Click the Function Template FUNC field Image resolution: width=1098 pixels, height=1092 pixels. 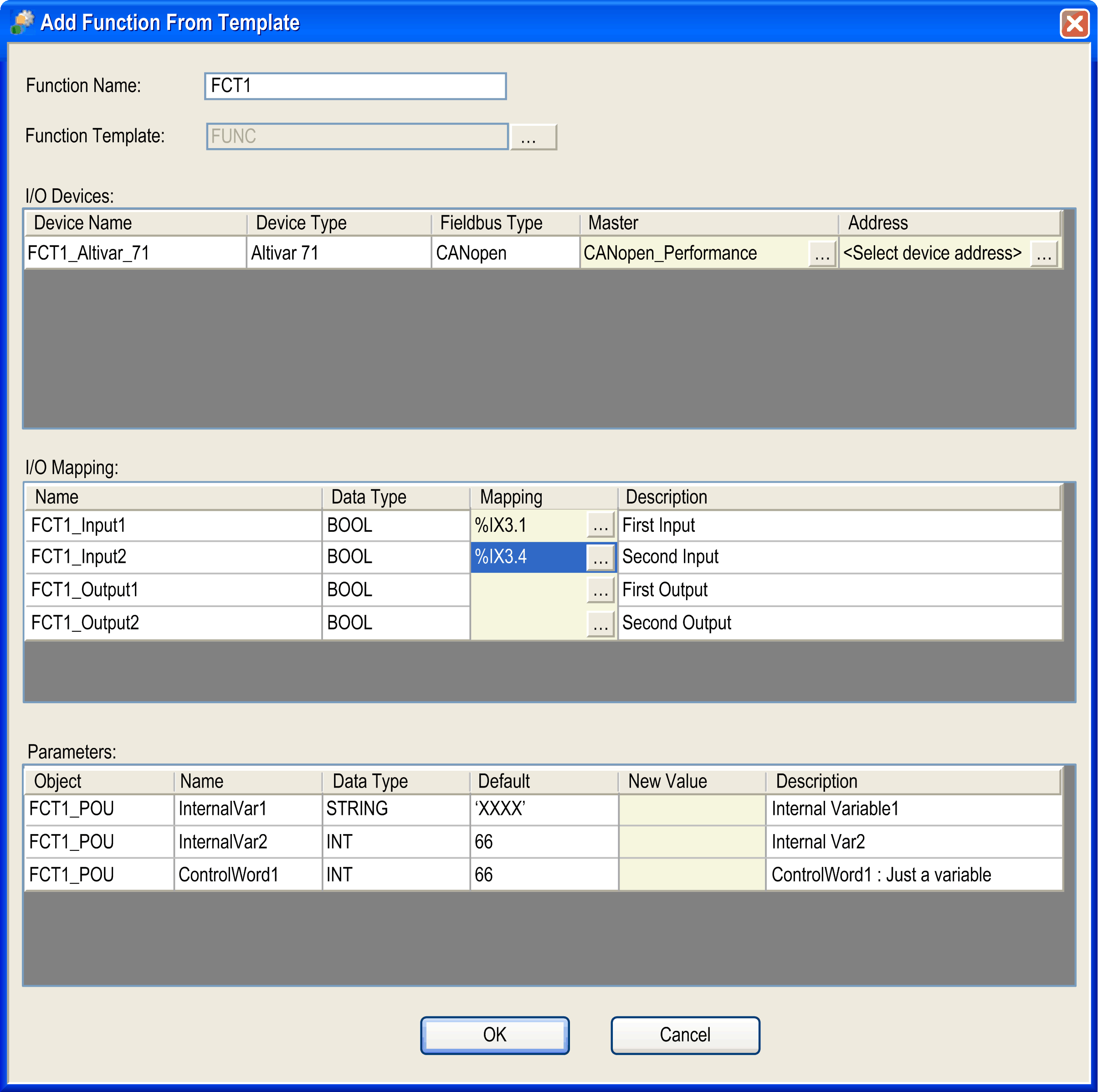(x=357, y=136)
